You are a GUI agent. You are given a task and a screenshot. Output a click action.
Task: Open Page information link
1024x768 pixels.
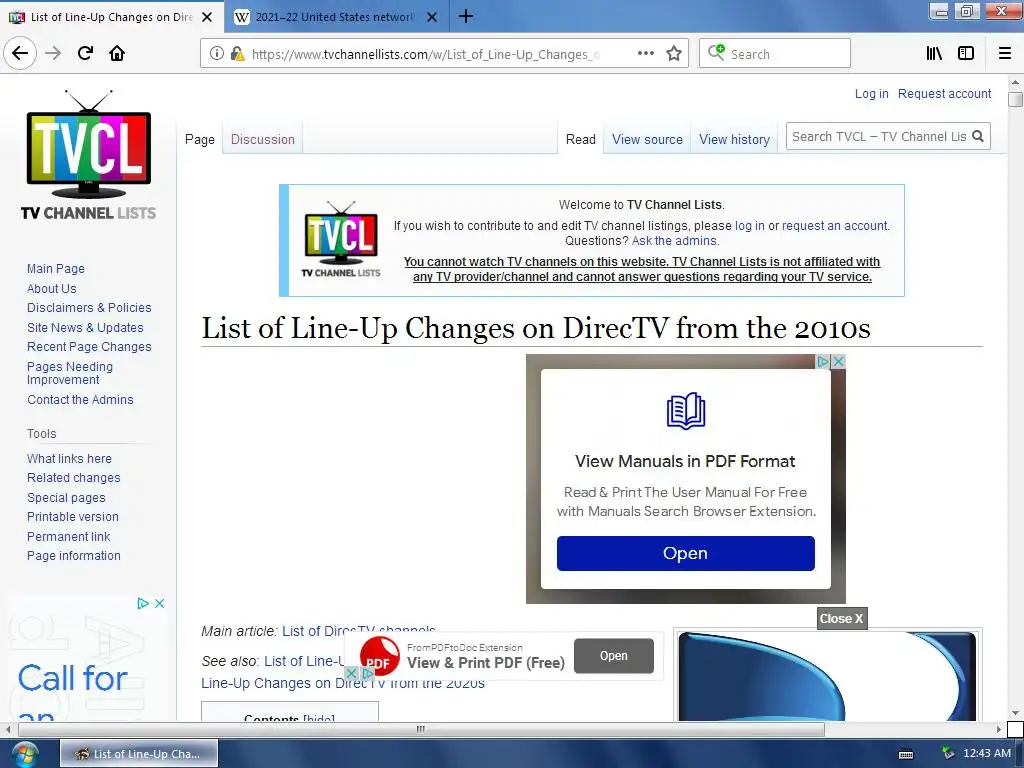pos(74,556)
